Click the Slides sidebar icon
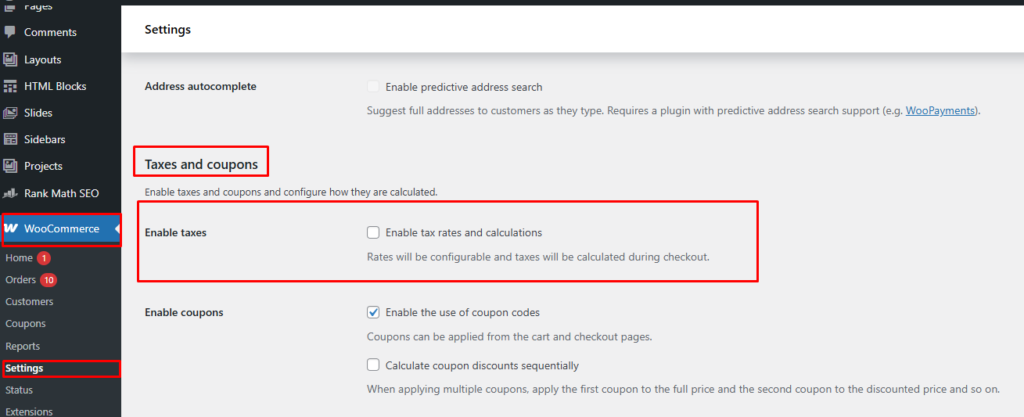The image size is (1024, 417). pos(11,113)
